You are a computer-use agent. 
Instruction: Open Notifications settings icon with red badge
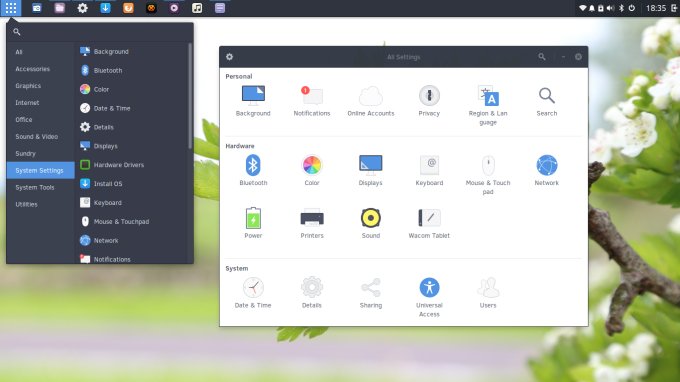[312, 101]
